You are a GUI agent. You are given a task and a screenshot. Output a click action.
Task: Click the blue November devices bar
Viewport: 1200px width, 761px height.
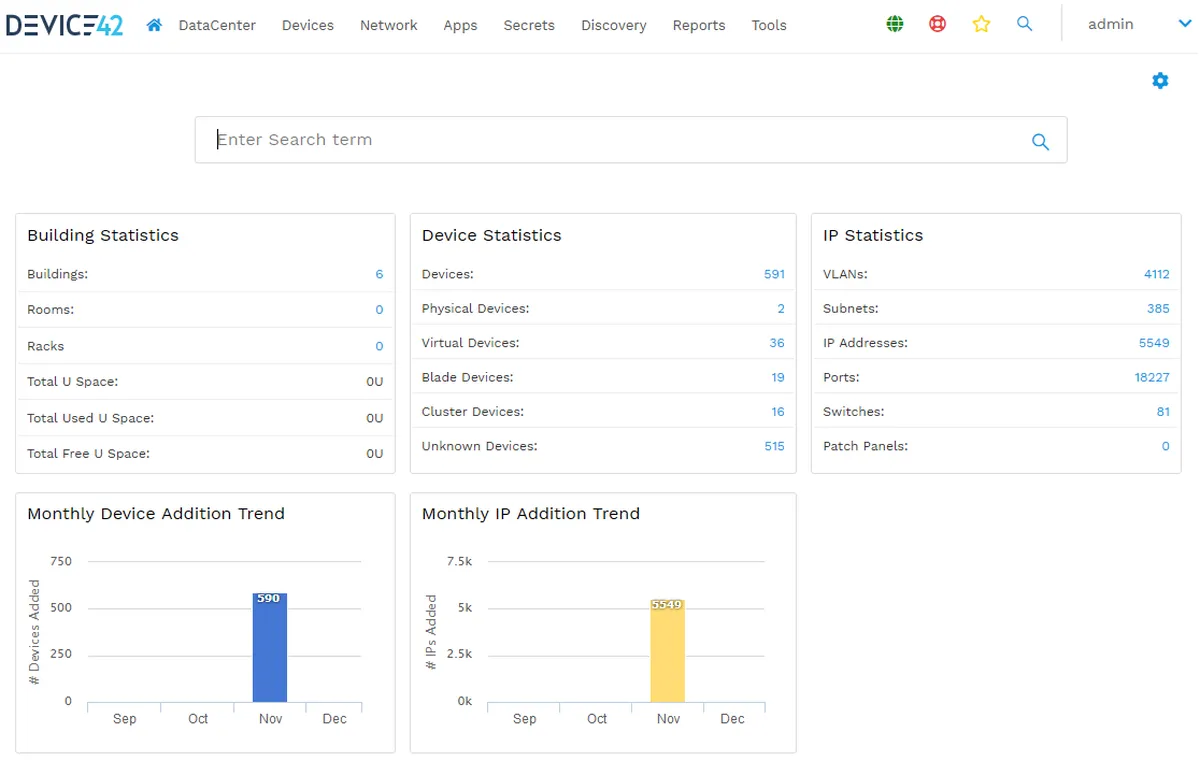pos(270,650)
